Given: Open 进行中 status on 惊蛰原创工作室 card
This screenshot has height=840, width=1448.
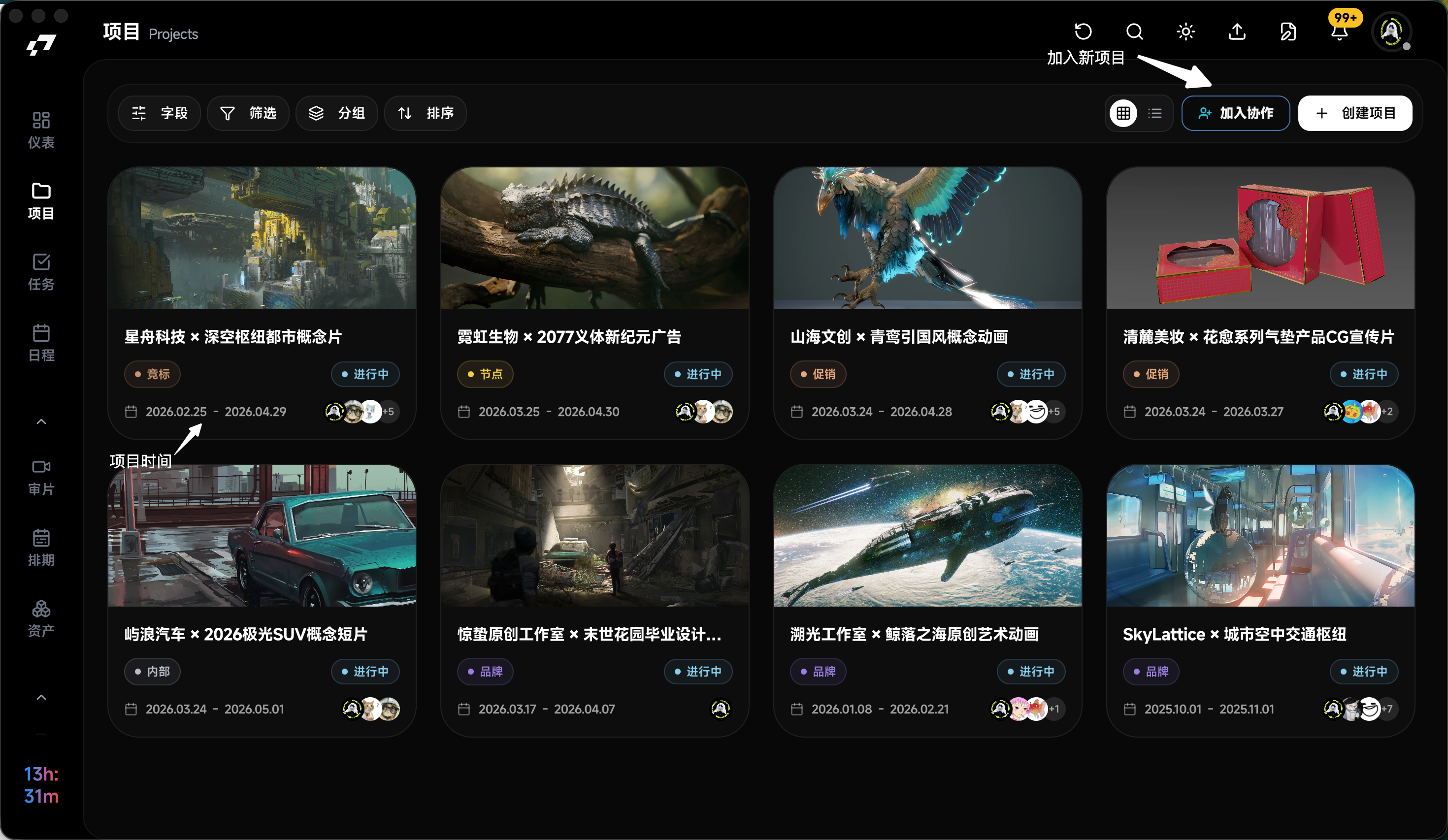Looking at the screenshot, I should coord(698,672).
